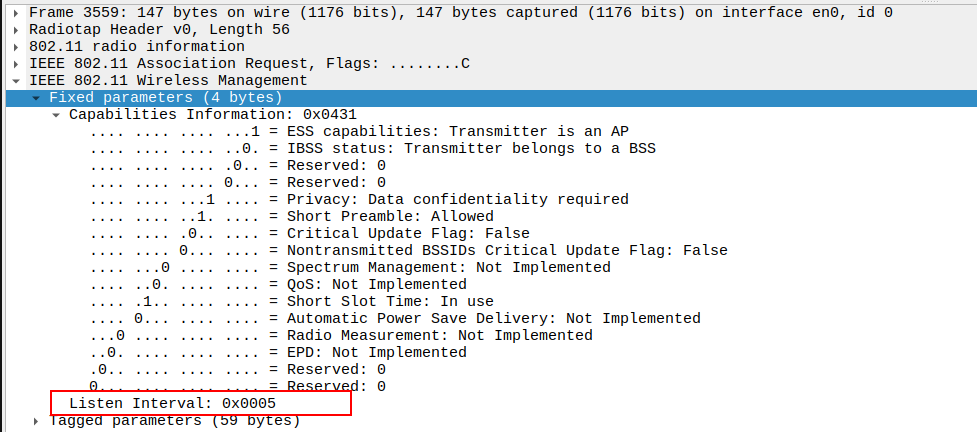Click the Short Preamble: Allowed line
This screenshot has width=977, height=432.
pos(390,217)
